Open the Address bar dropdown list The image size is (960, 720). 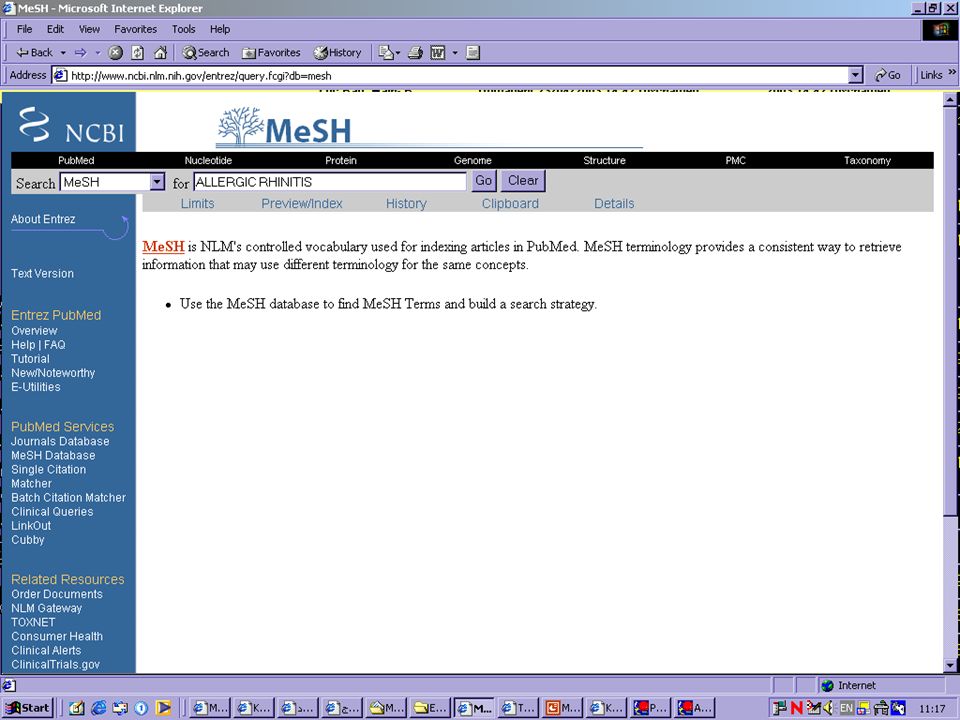tap(856, 75)
